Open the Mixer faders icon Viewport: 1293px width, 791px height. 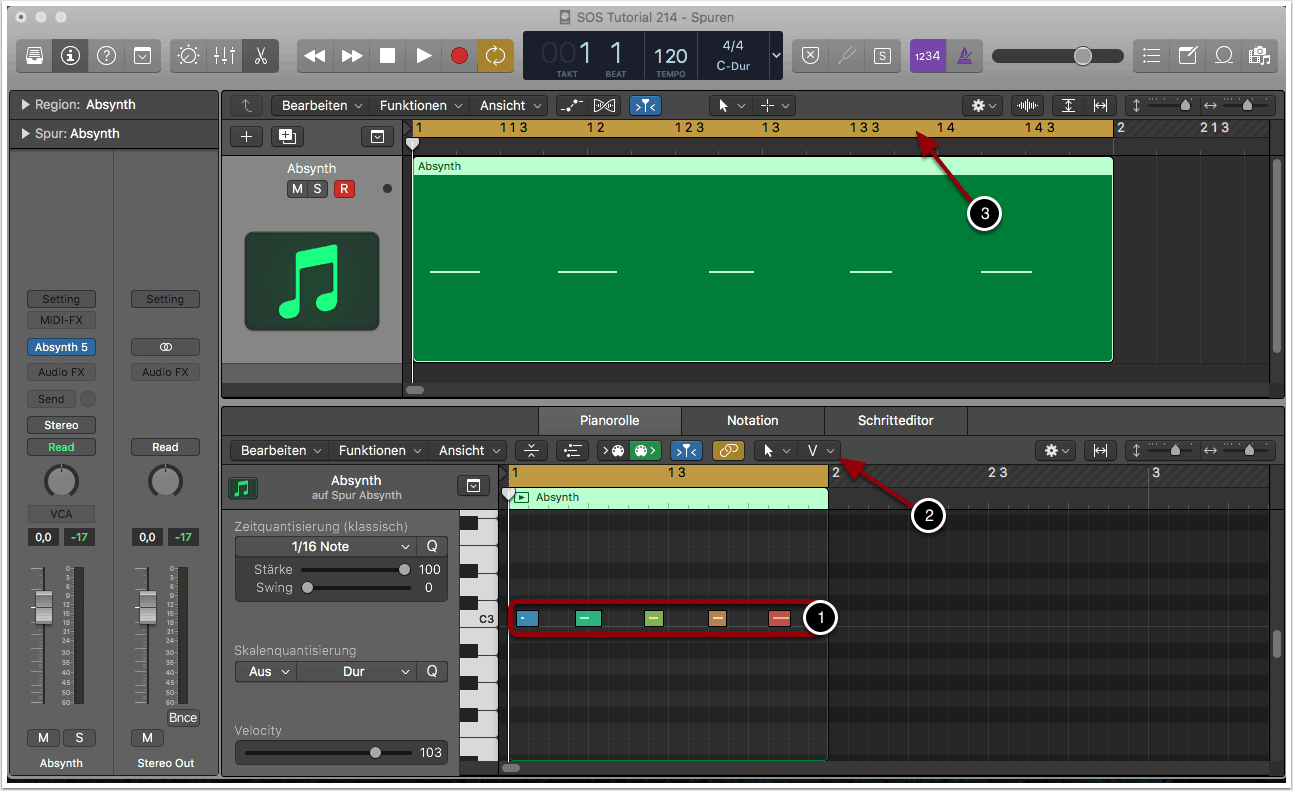pyautogui.click(x=224, y=56)
